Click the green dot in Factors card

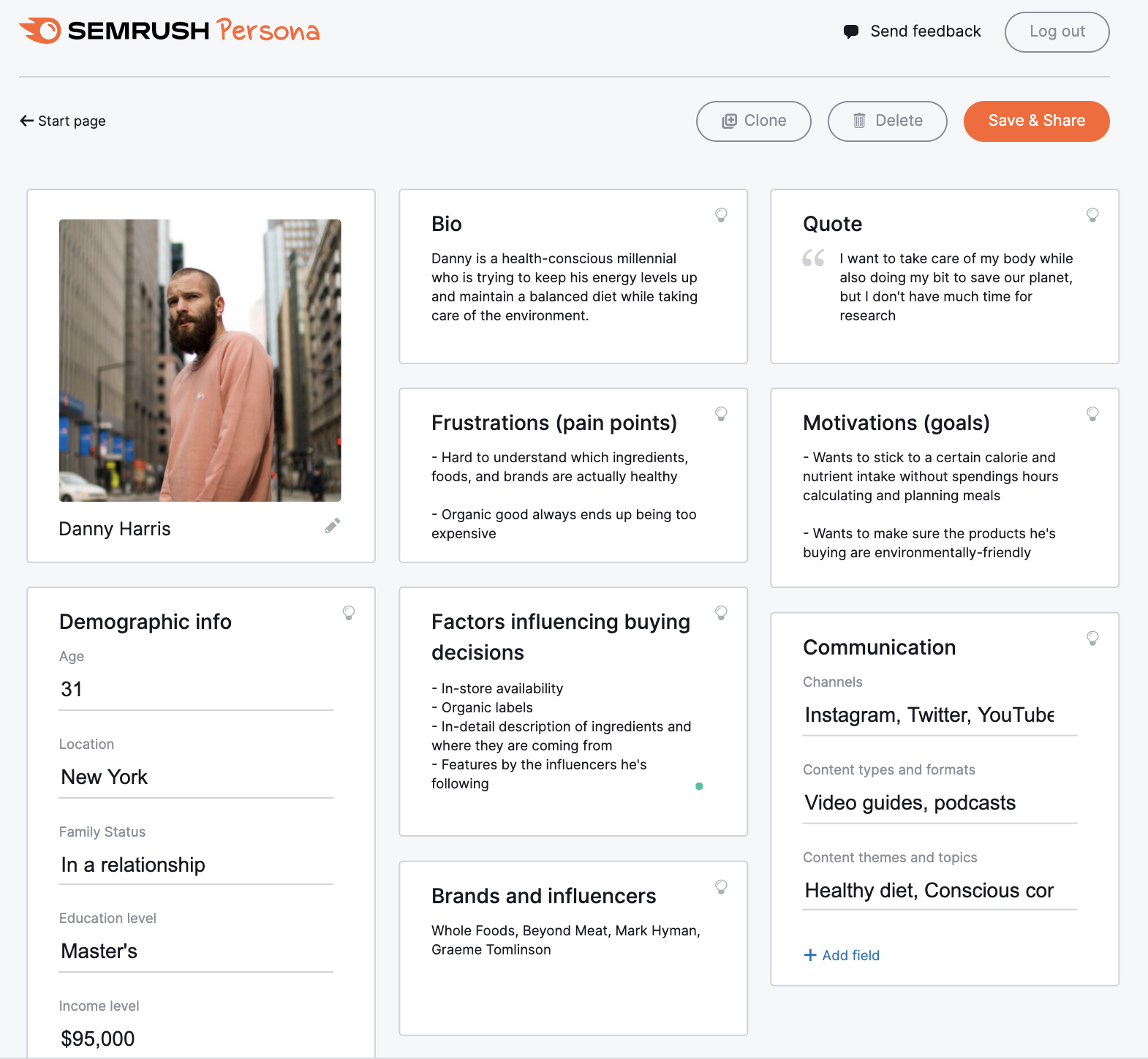tap(699, 786)
